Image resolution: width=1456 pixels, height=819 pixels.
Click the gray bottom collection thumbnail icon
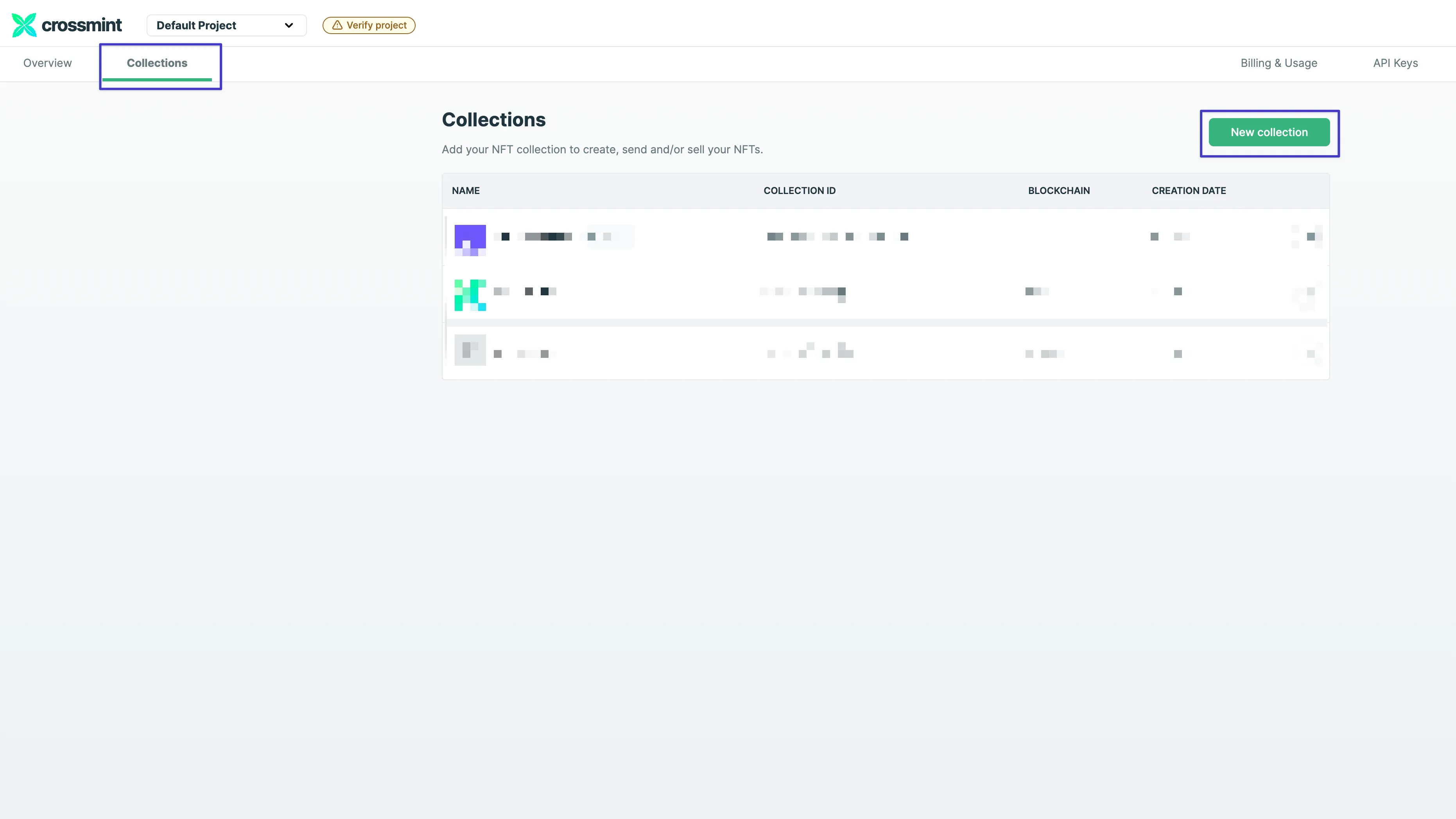pos(470,350)
